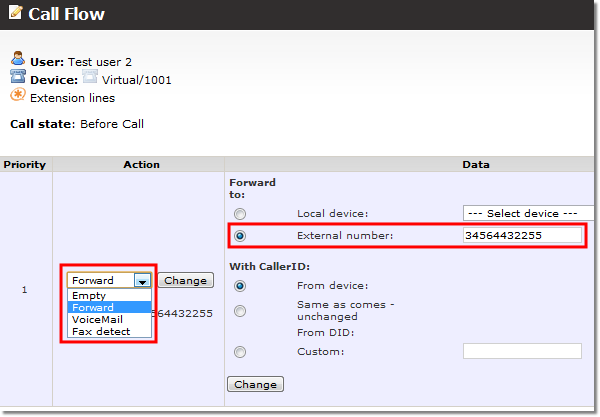Screen dimensions: 600x417
Task: Click the orange Extension lines icon
Action: pyautogui.click(x=17, y=97)
